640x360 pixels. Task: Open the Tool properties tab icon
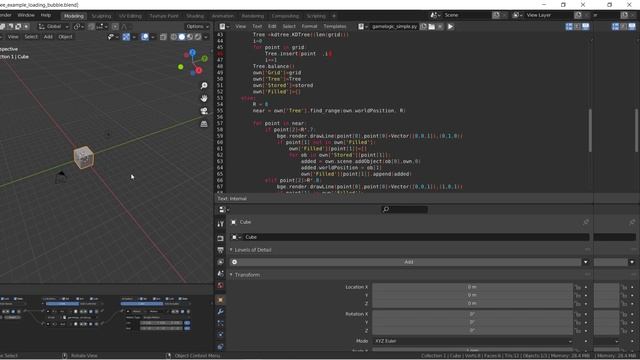(x=220, y=224)
